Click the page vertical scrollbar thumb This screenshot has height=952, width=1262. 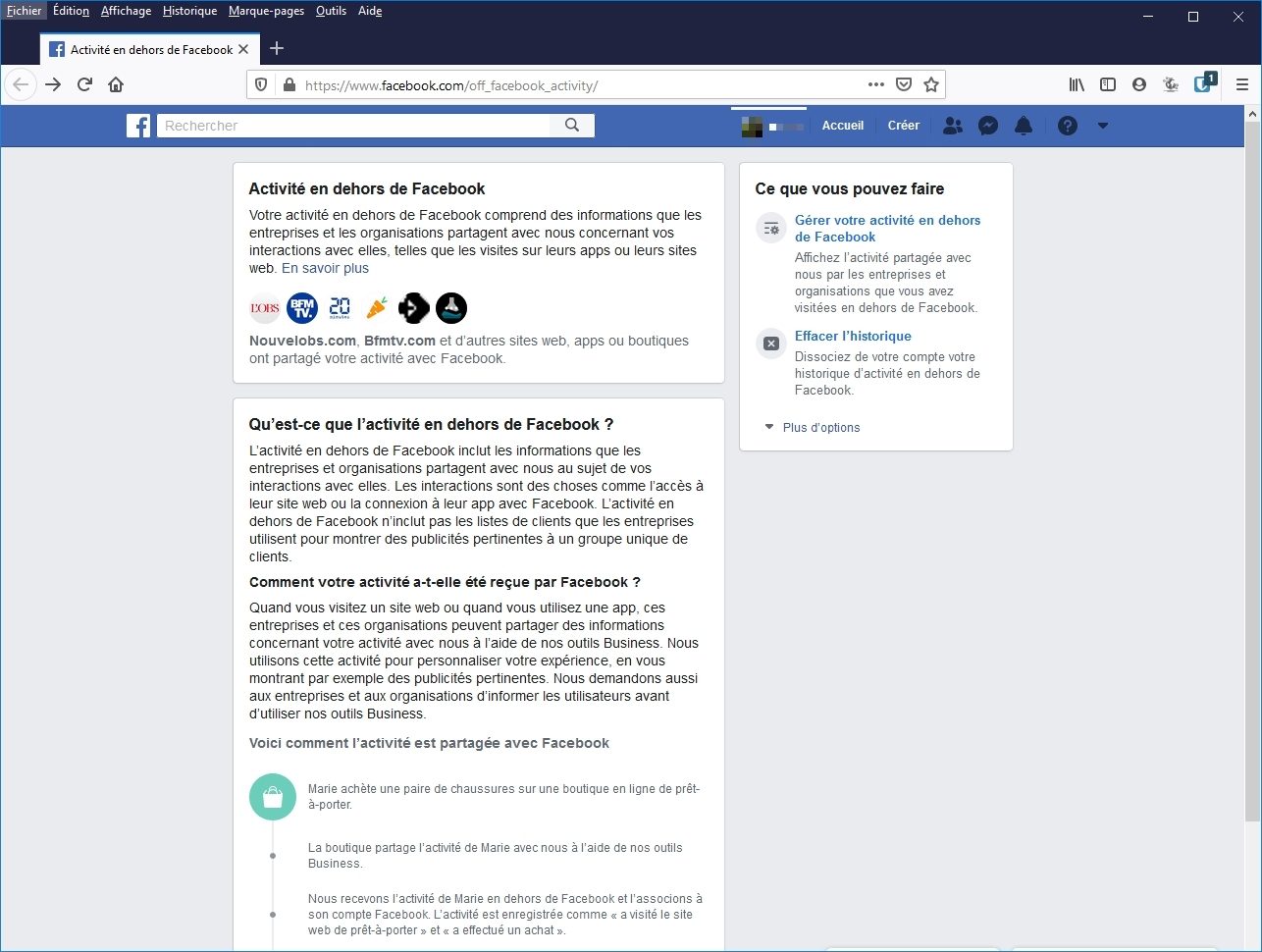click(x=1252, y=471)
